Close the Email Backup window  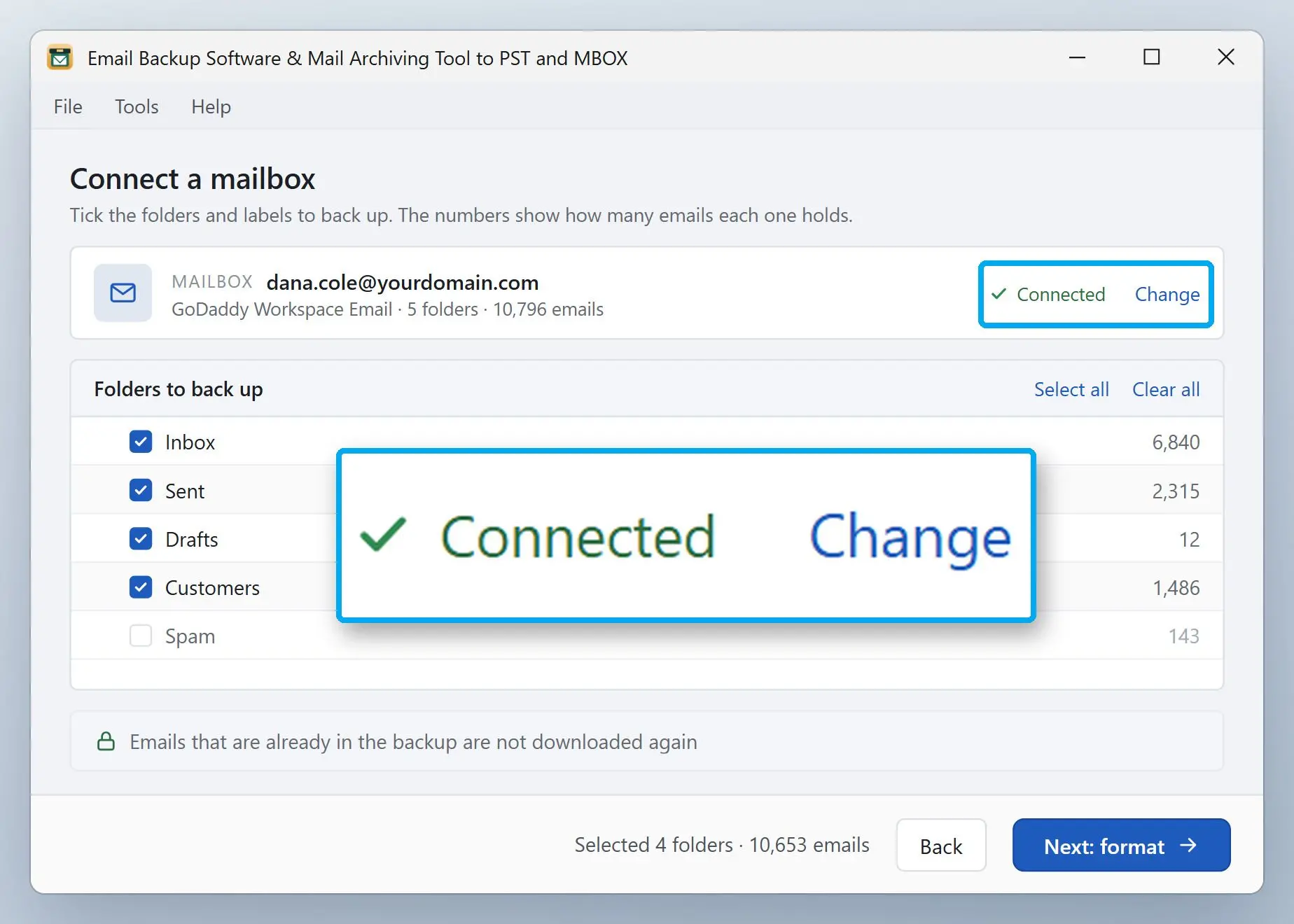coord(1226,57)
